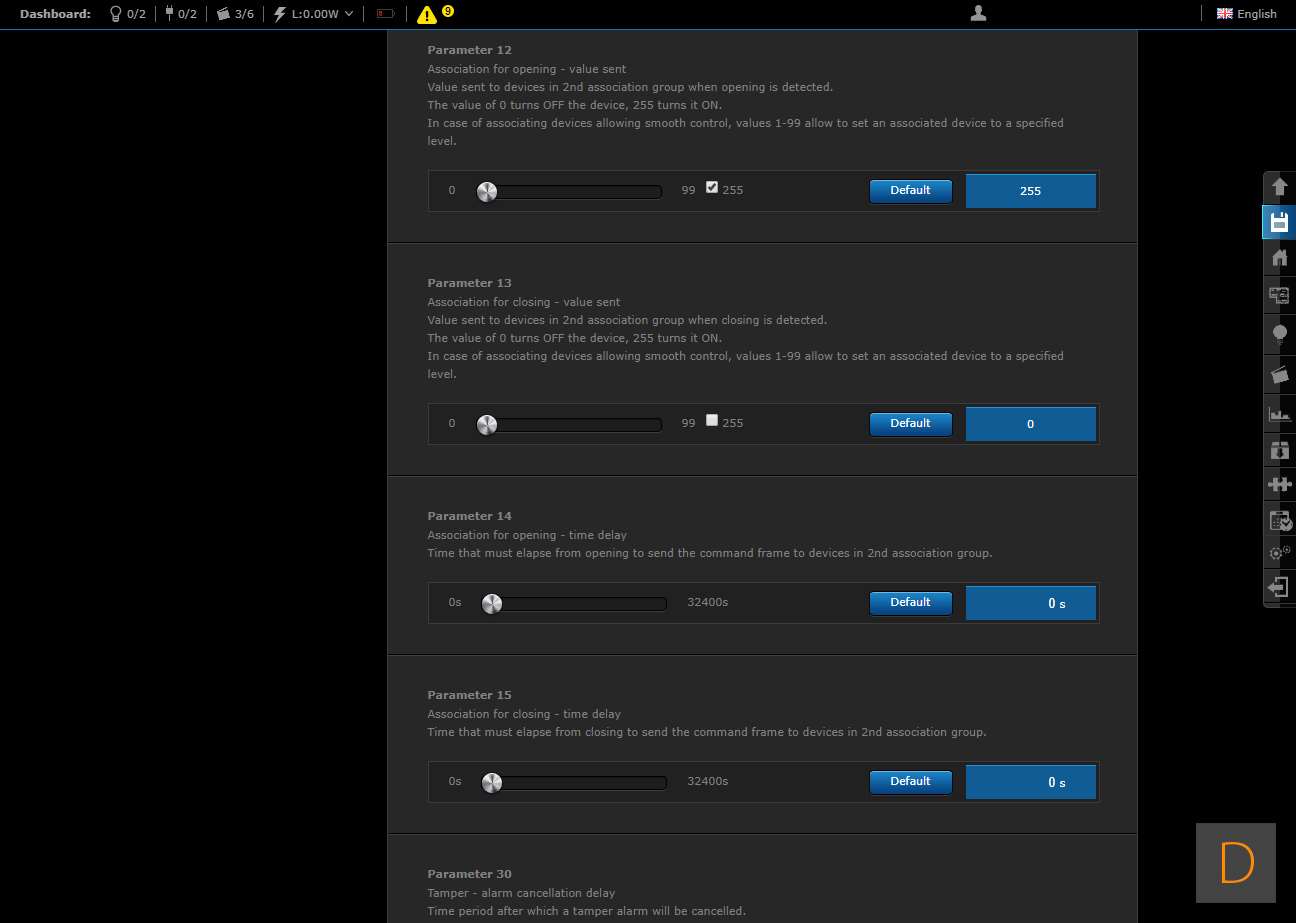
Task: Expand the power load L:0.00W dropdown
Action: [x=314, y=14]
